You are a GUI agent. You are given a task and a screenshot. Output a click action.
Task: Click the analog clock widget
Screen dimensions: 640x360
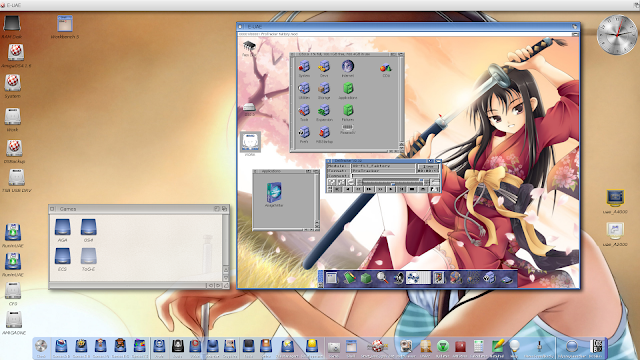pyautogui.click(x=617, y=35)
